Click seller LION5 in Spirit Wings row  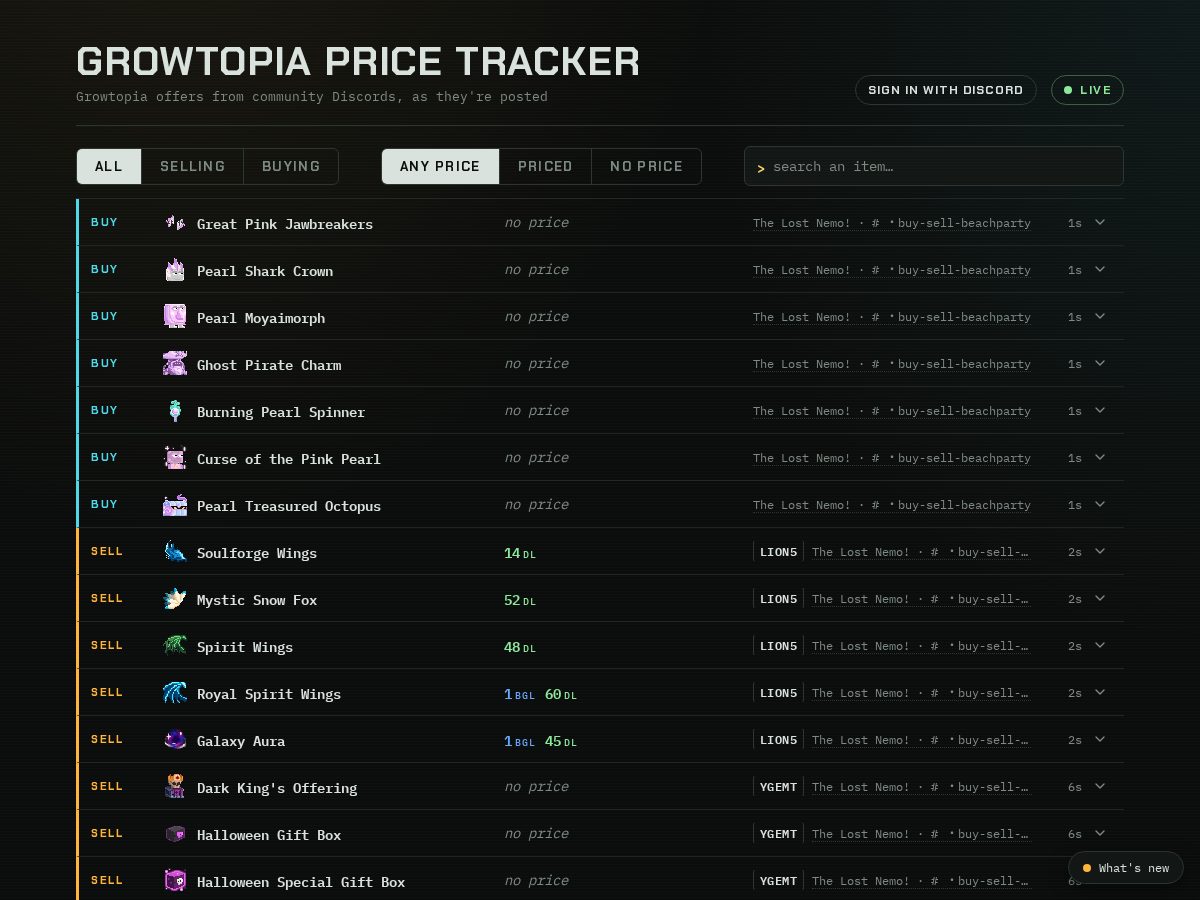[778, 646]
